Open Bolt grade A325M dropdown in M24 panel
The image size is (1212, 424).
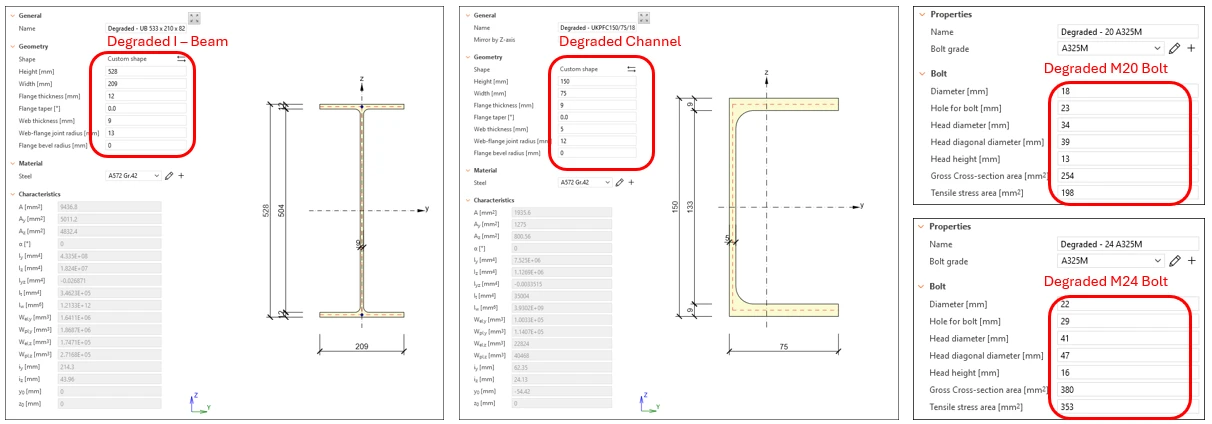1111,261
